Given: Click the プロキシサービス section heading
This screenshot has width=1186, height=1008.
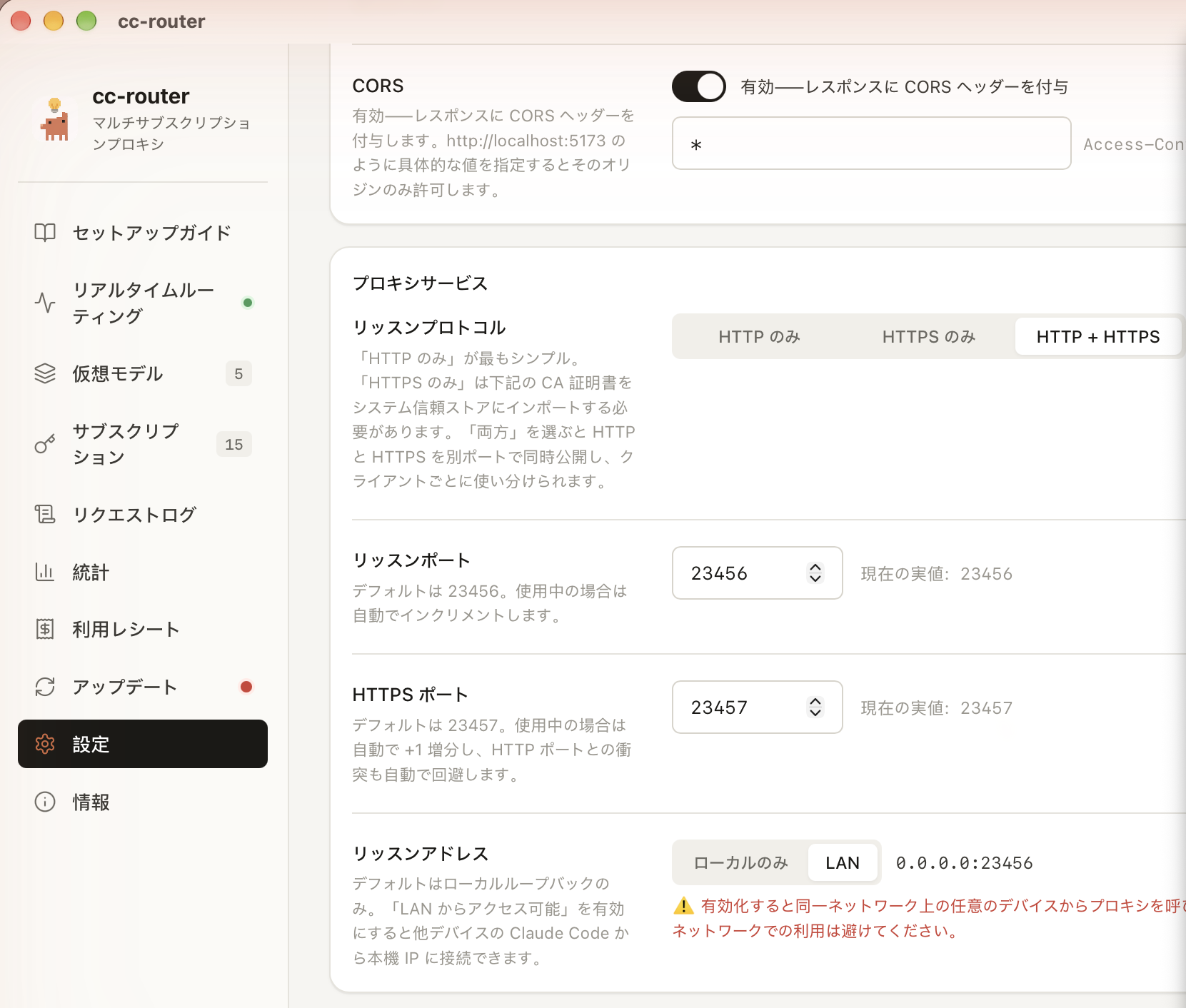Looking at the screenshot, I should coord(420,283).
